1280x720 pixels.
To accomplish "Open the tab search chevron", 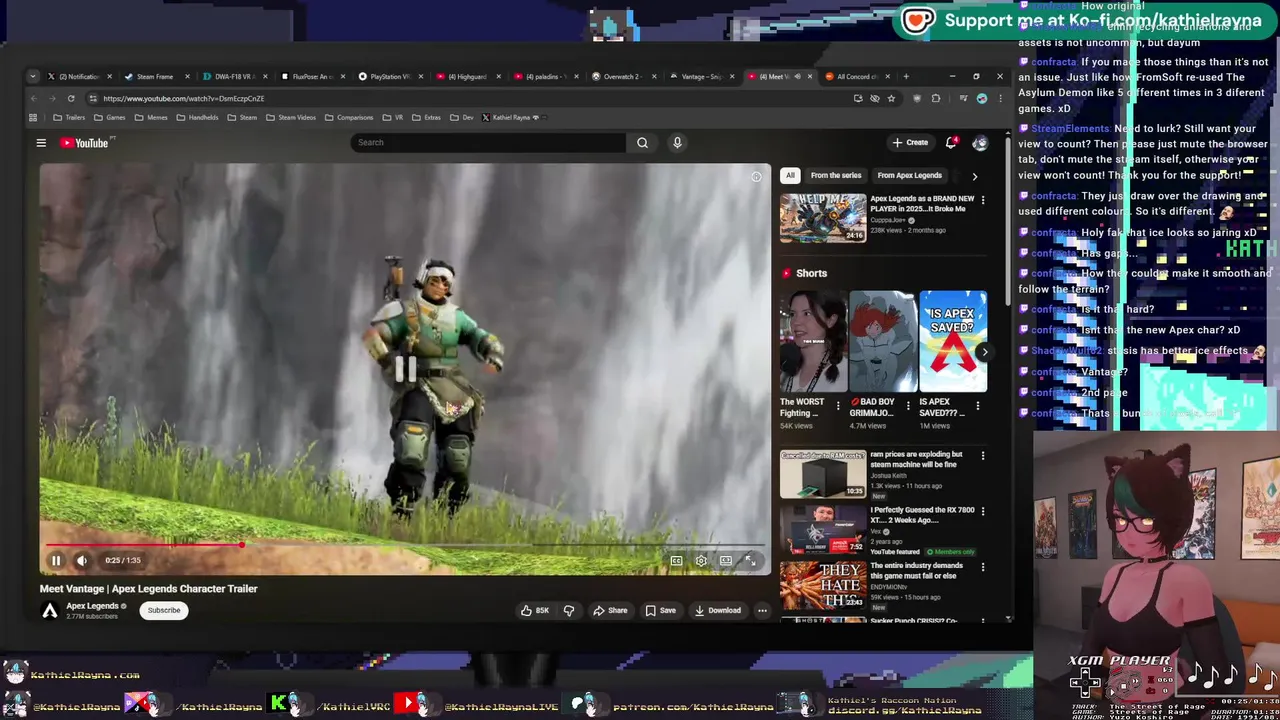I will click(x=32, y=76).
